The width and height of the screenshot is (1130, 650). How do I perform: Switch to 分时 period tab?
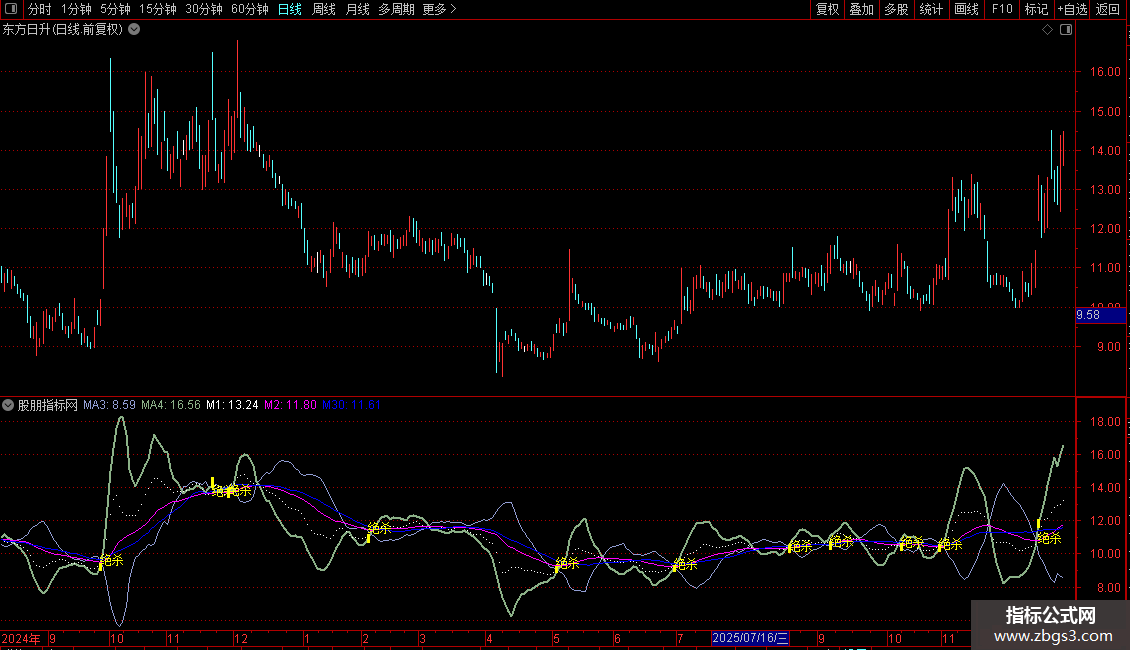point(40,9)
